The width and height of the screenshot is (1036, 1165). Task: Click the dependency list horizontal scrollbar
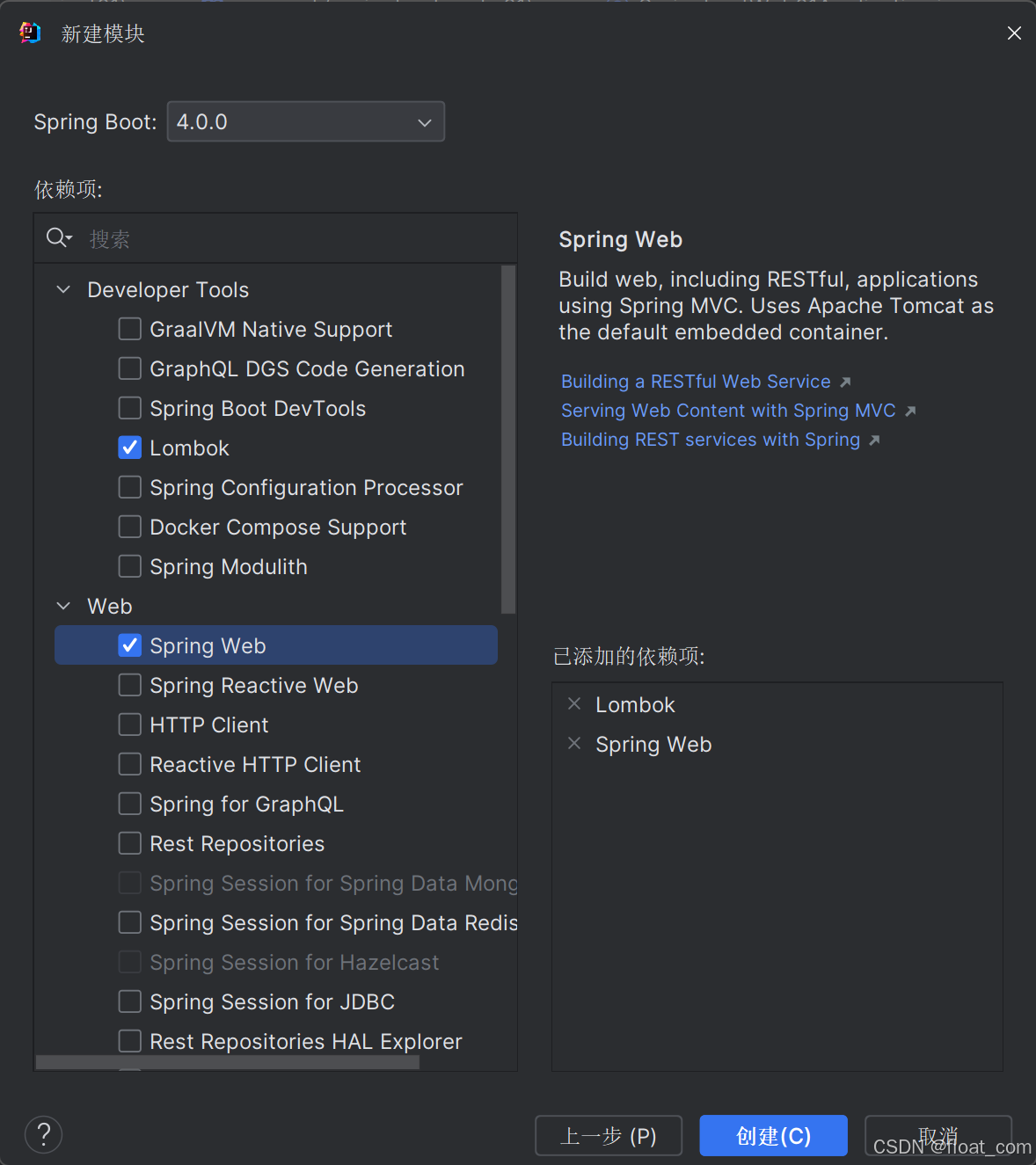[228, 1063]
